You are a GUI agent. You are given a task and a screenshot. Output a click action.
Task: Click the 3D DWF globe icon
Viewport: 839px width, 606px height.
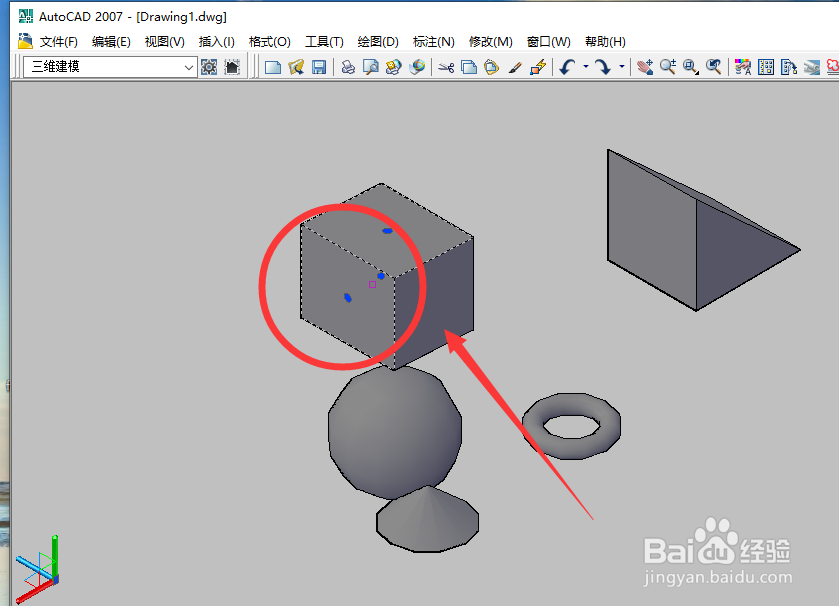pos(417,67)
